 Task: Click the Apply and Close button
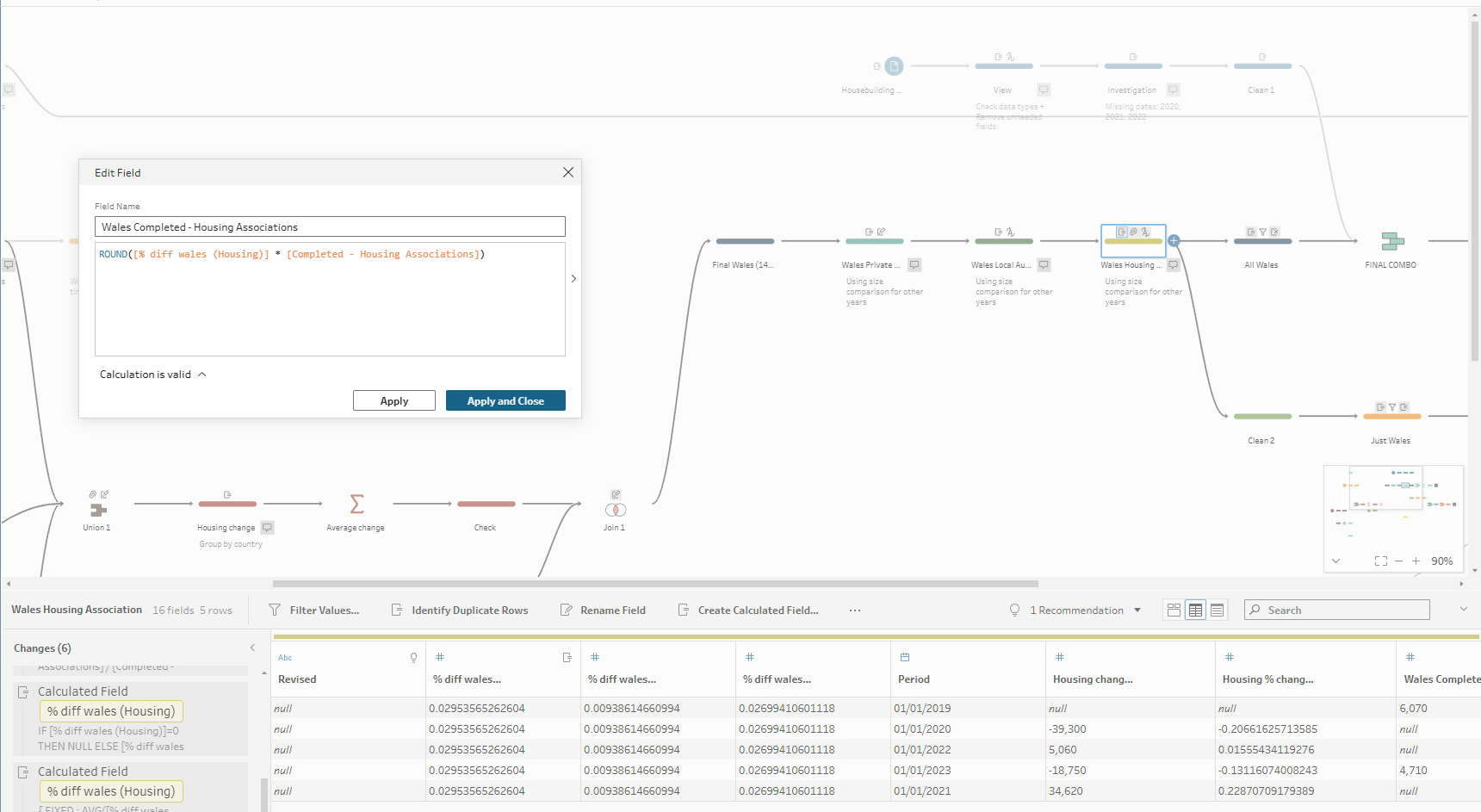coord(505,401)
